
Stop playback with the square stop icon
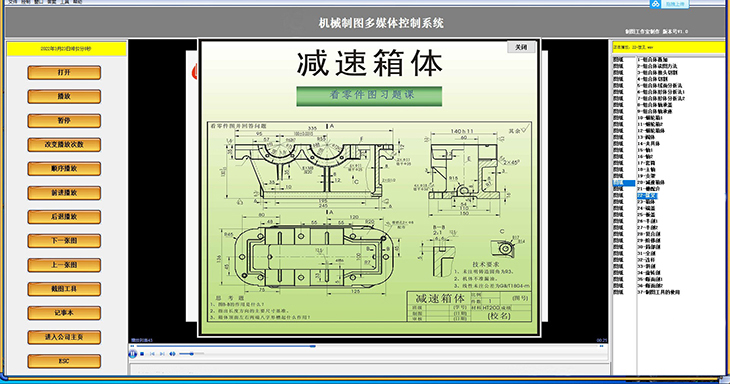coord(142,354)
